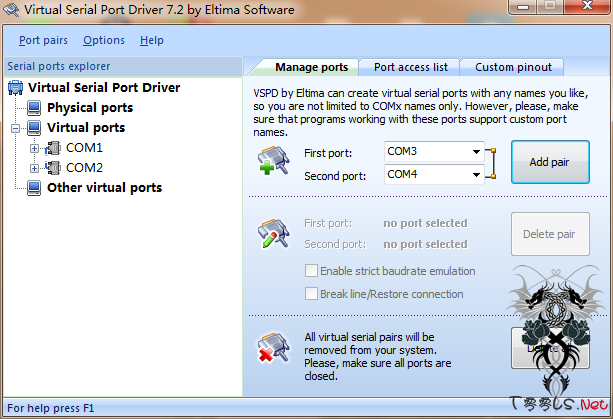Screen dimensions: 613x419
Task: Click the Serial ports explorer header
Action: click(x=123, y=66)
